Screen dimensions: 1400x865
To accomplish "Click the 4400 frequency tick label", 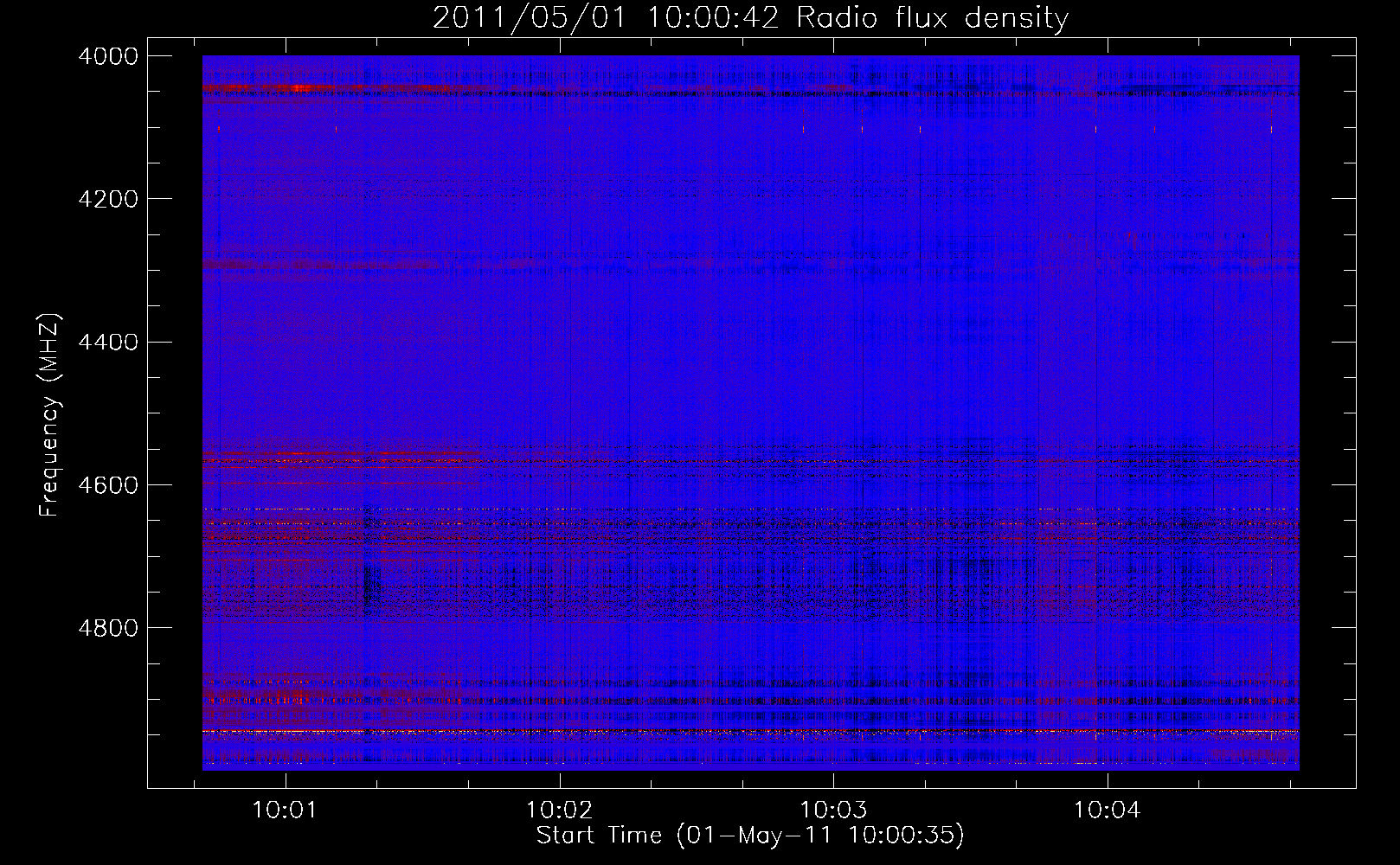I will click(108, 343).
